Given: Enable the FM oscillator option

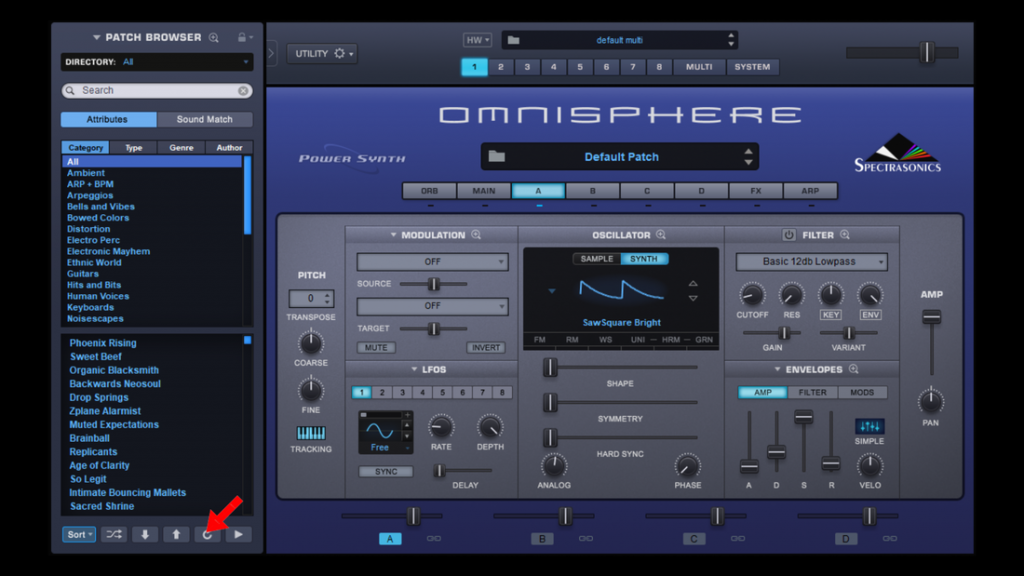Looking at the screenshot, I should [x=539, y=340].
